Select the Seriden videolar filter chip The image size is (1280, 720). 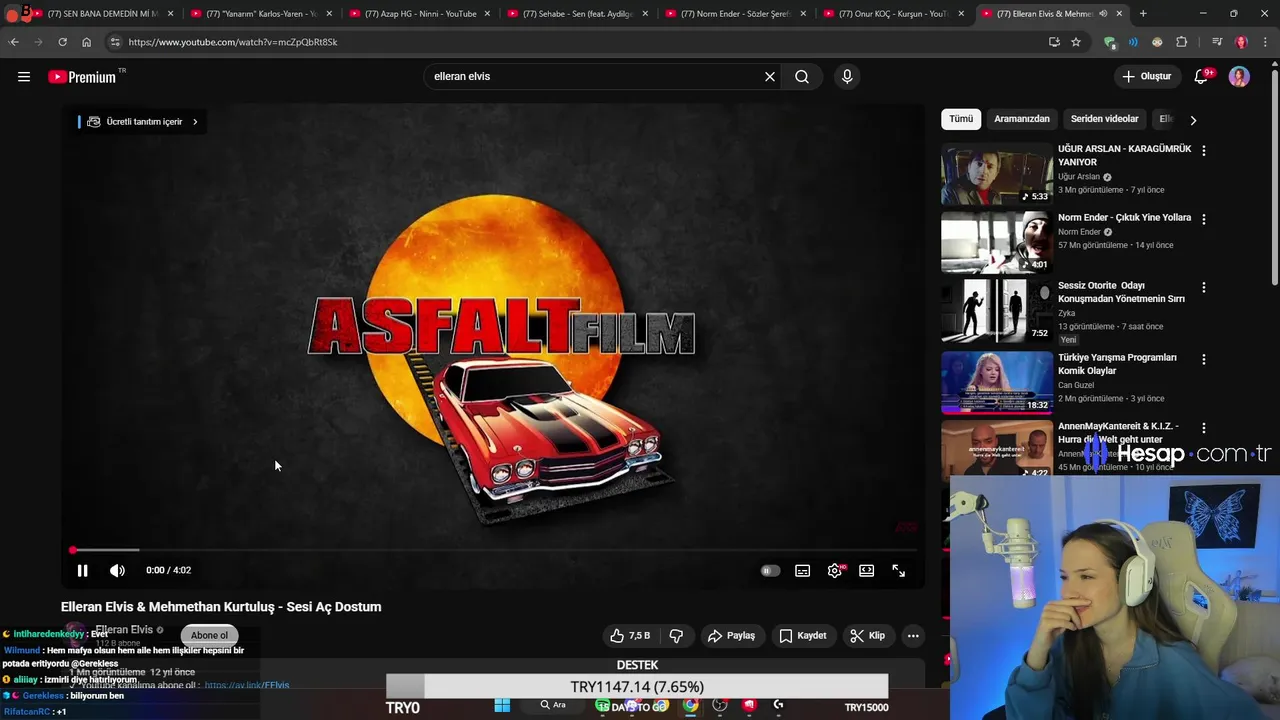click(x=1105, y=119)
